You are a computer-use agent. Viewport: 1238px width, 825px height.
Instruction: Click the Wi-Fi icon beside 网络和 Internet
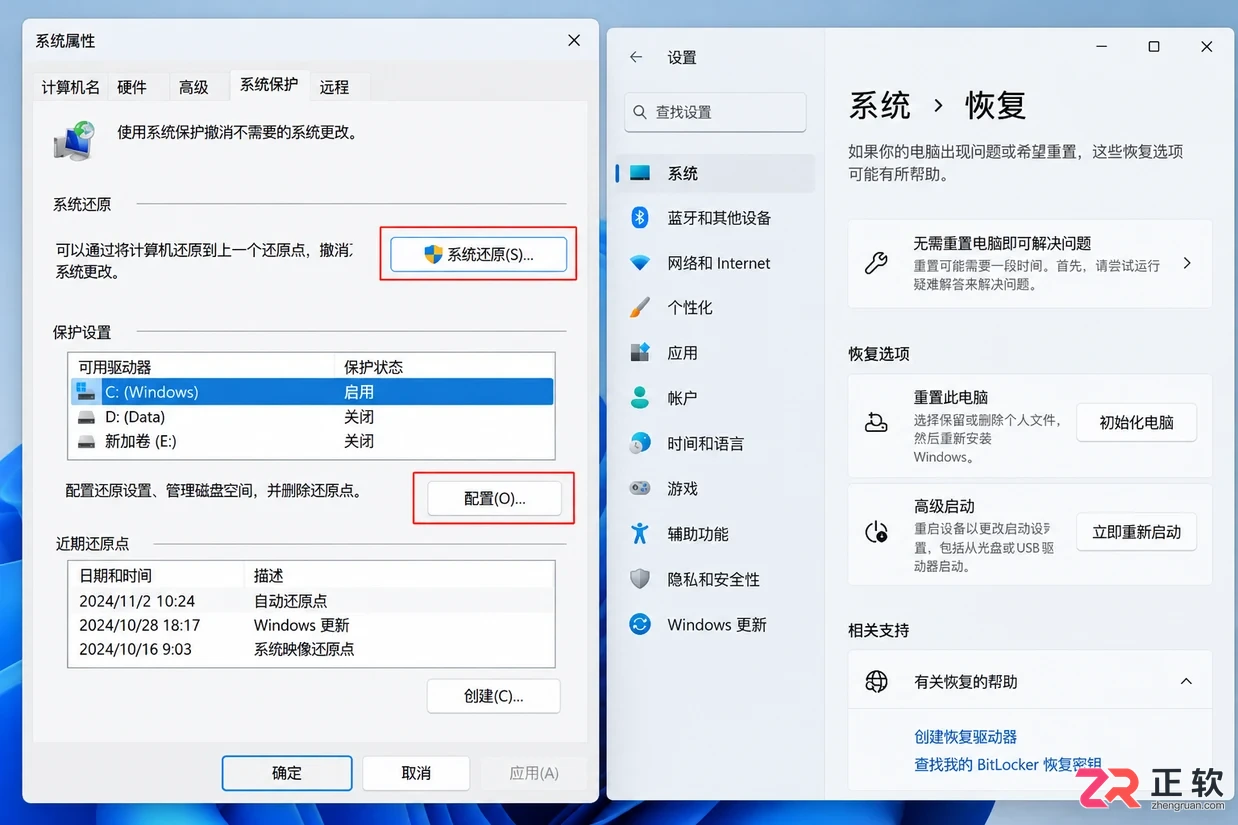click(640, 263)
